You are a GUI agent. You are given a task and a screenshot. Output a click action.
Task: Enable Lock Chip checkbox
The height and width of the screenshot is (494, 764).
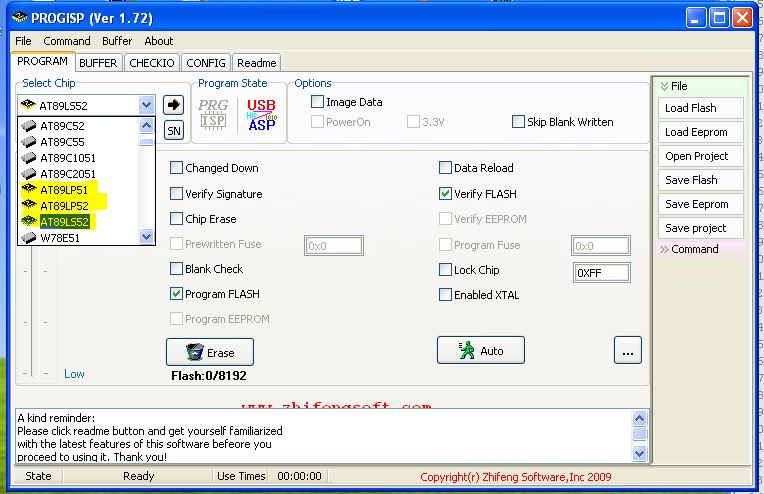[445, 269]
